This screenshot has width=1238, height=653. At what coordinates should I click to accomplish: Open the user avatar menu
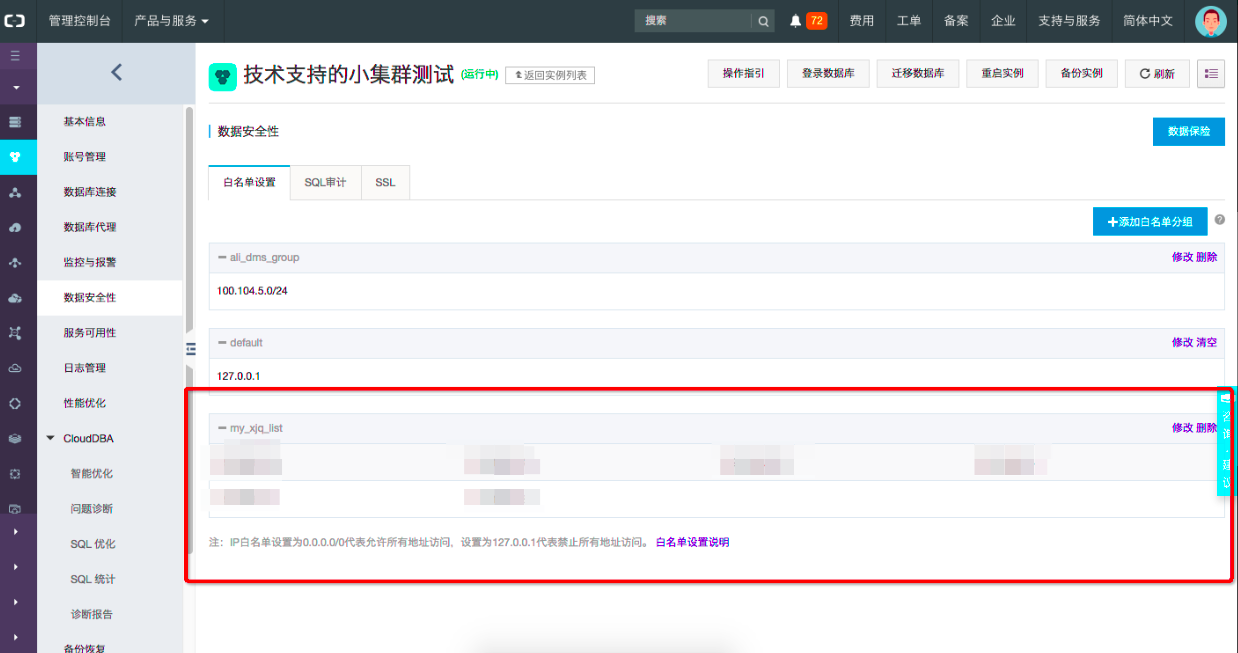pos(1211,21)
